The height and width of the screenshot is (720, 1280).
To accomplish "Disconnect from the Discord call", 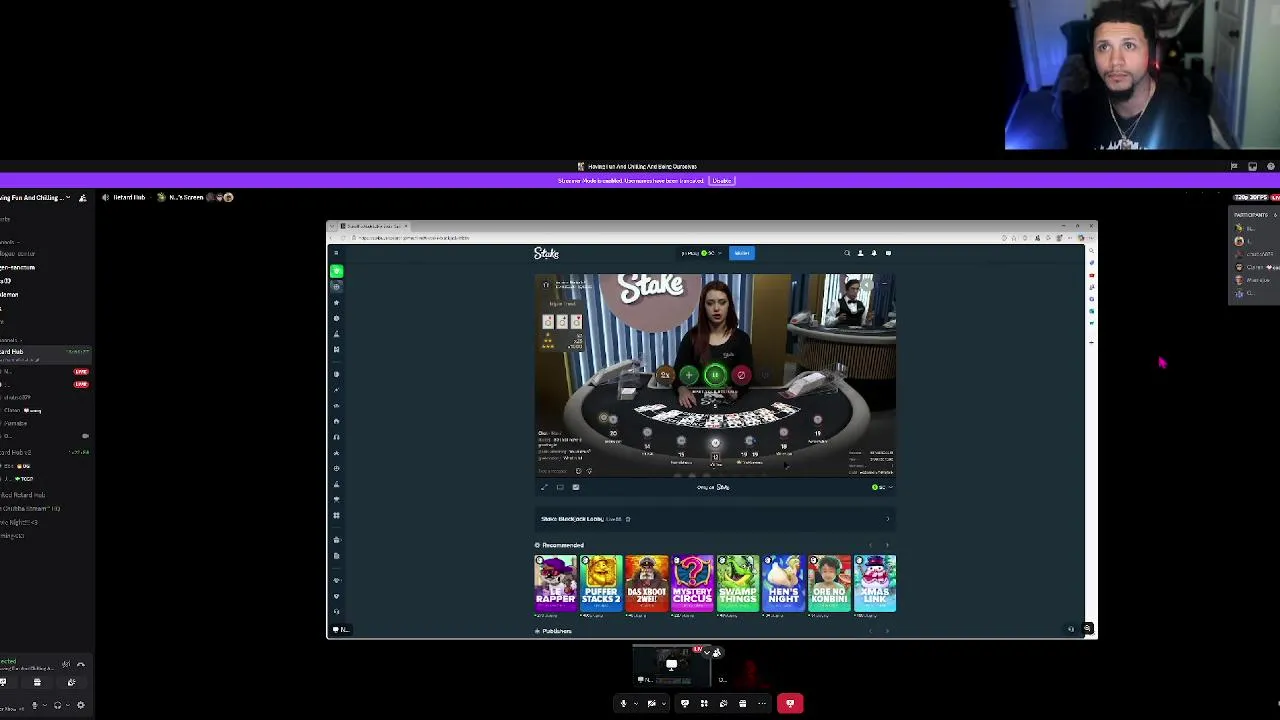I will click(790, 703).
